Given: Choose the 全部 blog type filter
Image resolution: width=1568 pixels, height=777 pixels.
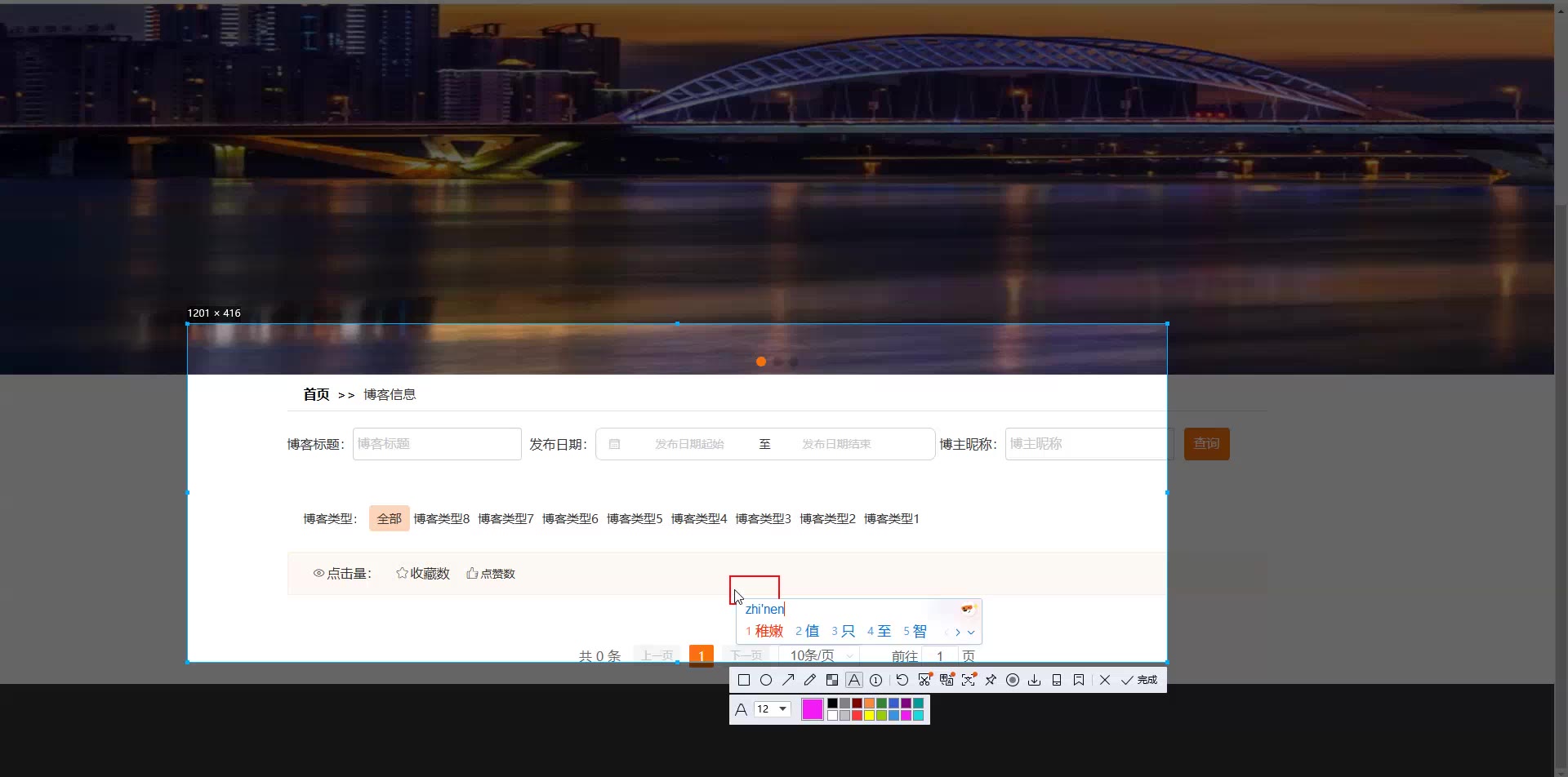Looking at the screenshot, I should 389,519.
